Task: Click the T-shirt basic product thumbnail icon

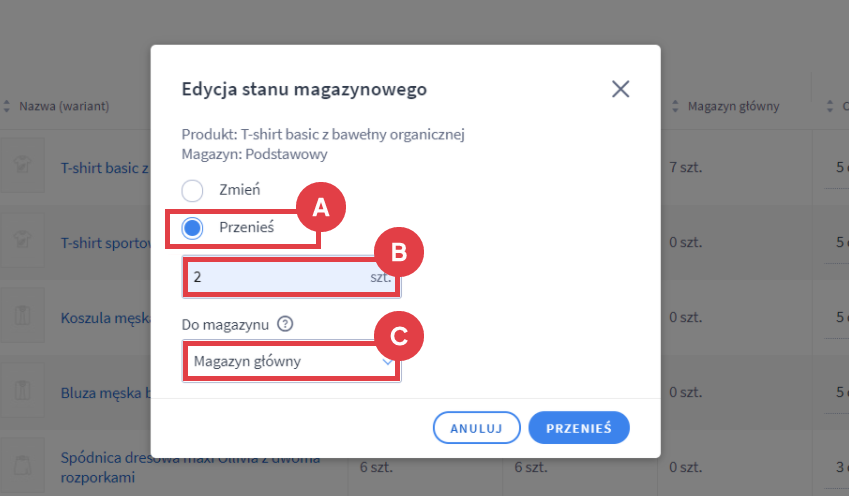Action: pyautogui.click(x=21, y=167)
